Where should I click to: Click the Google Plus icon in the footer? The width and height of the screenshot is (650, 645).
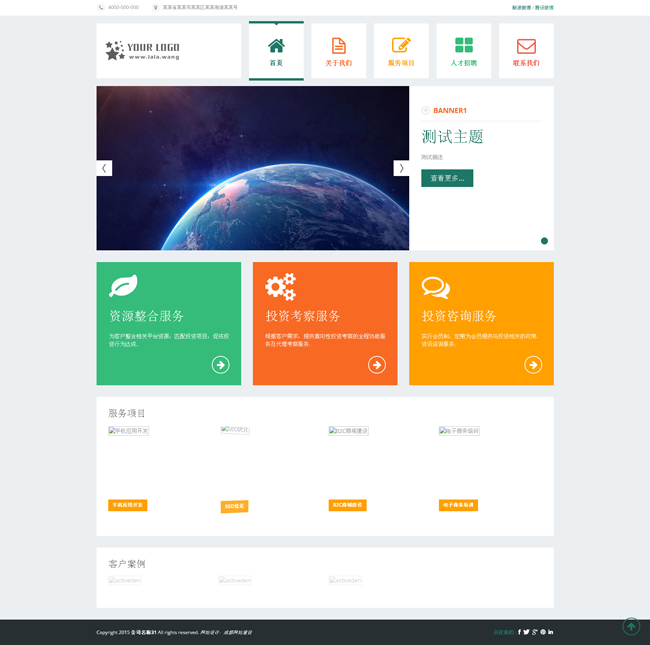pos(535,632)
